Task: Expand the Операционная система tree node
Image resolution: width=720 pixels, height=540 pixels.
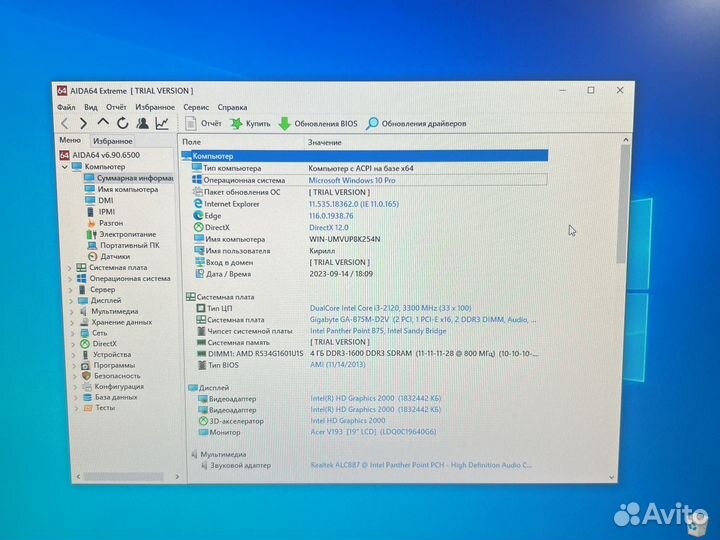Action: tap(70, 279)
